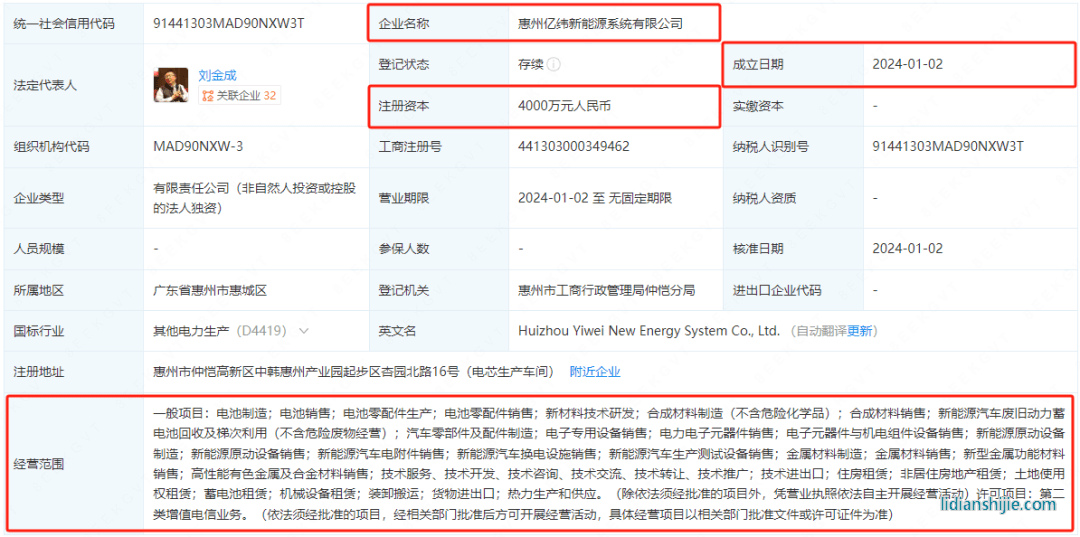1080x537 pixels.
Task: Click the 附近企业 nearby companies link
Action: tap(595, 372)
